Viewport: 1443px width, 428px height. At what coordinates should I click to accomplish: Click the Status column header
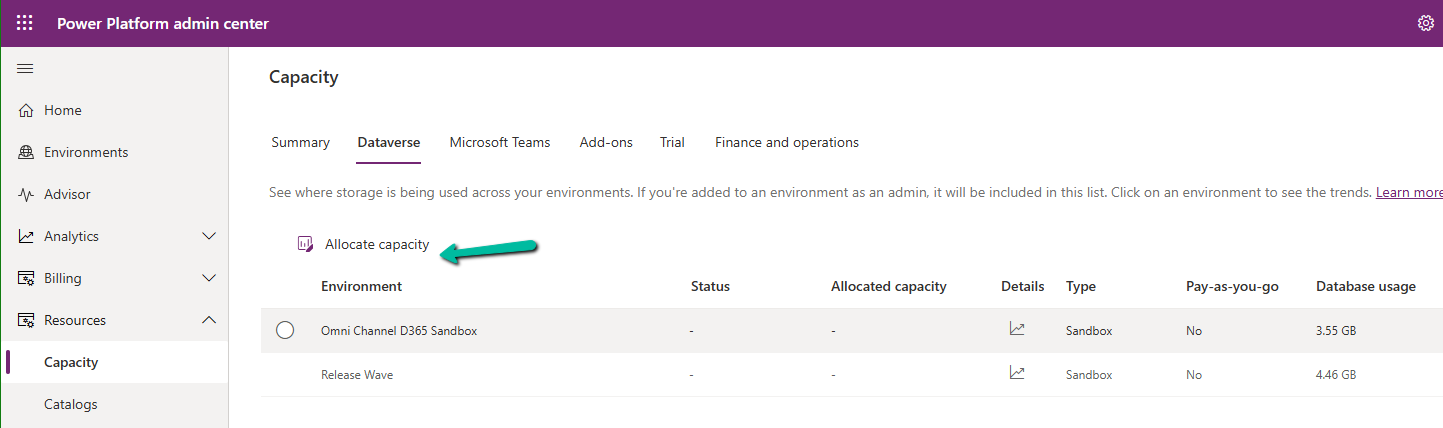(710, 286)
